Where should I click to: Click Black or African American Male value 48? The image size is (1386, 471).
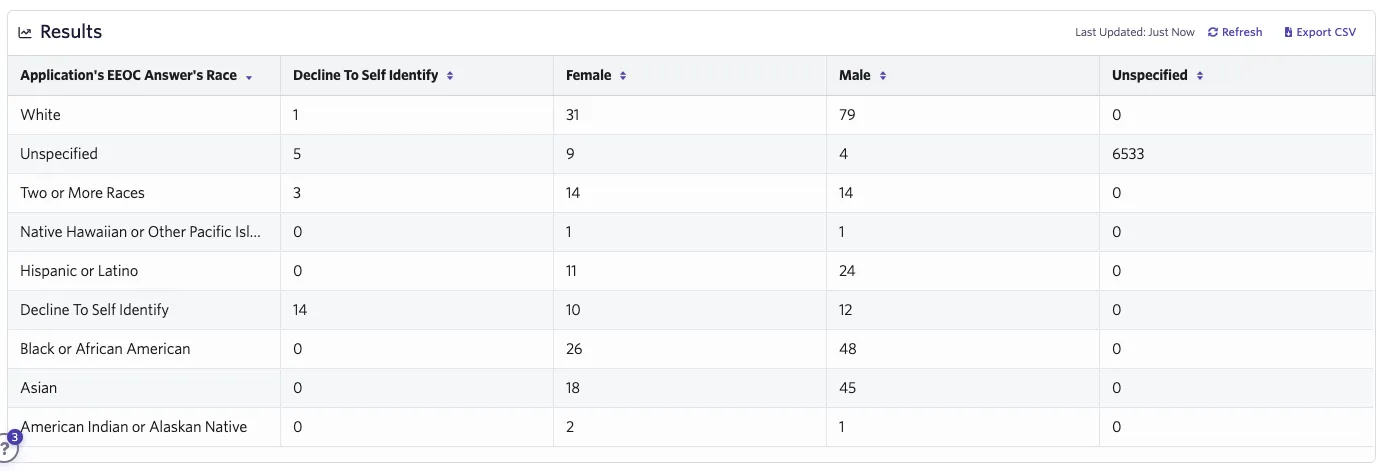847,349
